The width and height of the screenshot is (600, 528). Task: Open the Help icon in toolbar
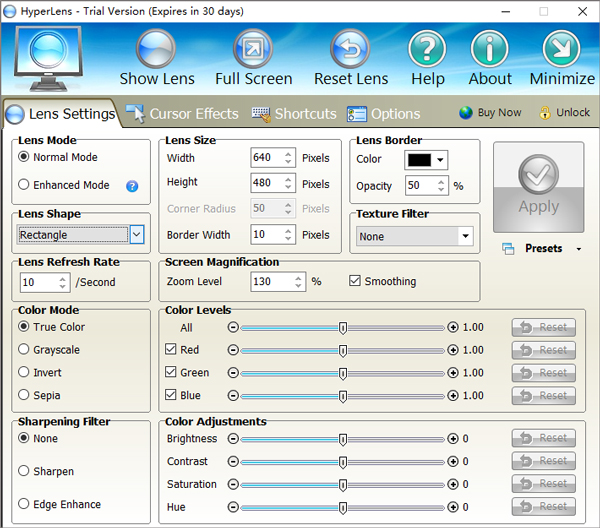pyautogui.click(x=427, y=49)
